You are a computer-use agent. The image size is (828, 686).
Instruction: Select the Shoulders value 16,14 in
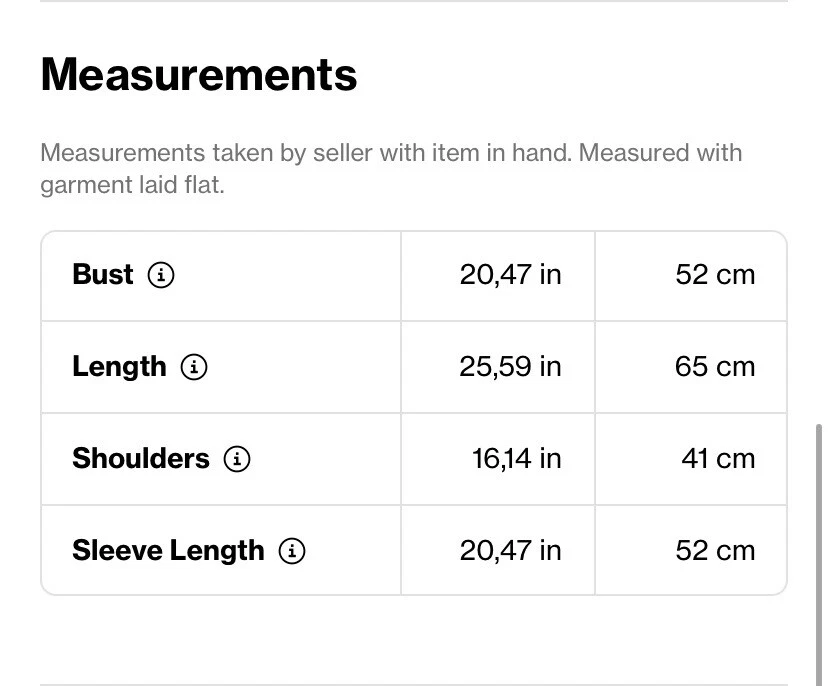point(516,459)
